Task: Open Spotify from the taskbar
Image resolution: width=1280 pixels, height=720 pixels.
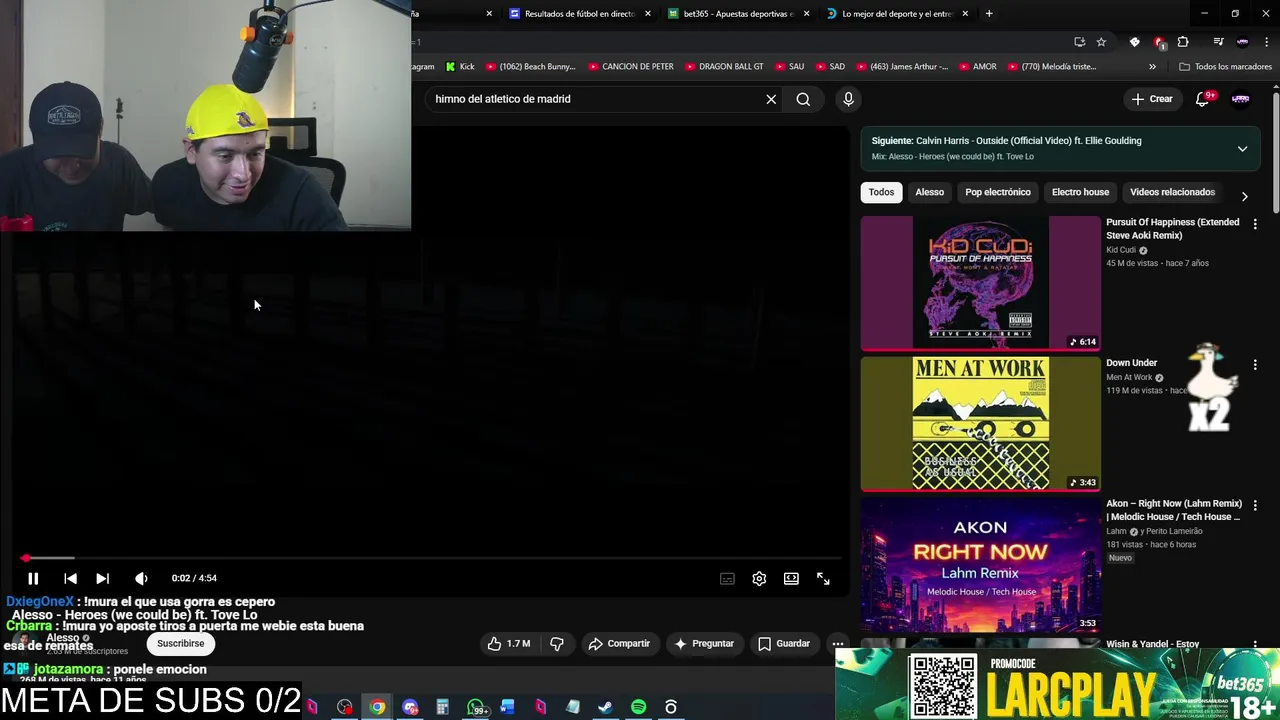Action: pyautogui.click(x=638, y=707)
